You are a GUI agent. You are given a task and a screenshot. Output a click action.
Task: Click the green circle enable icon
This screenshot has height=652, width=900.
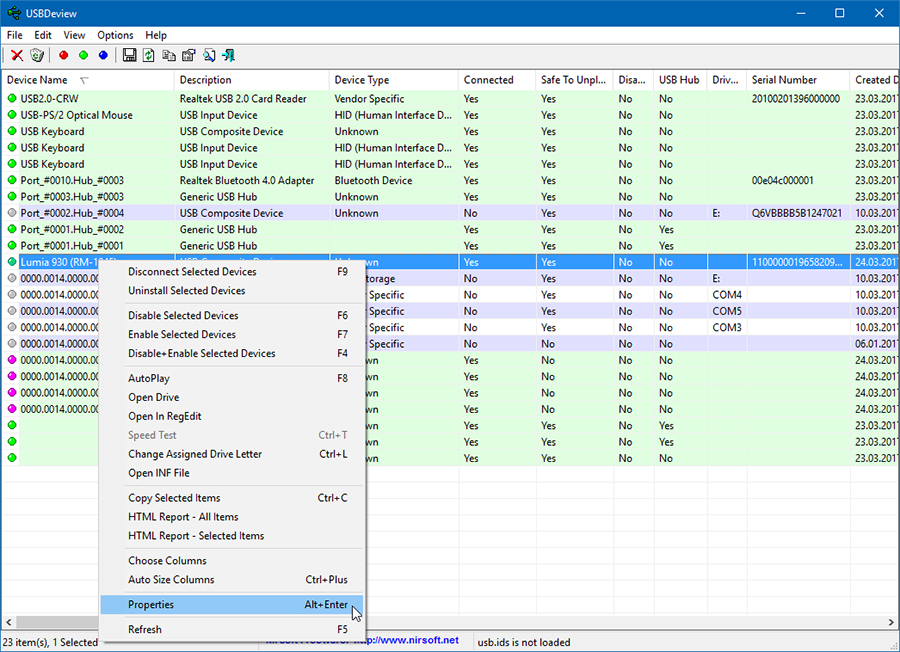pos(83,55)
